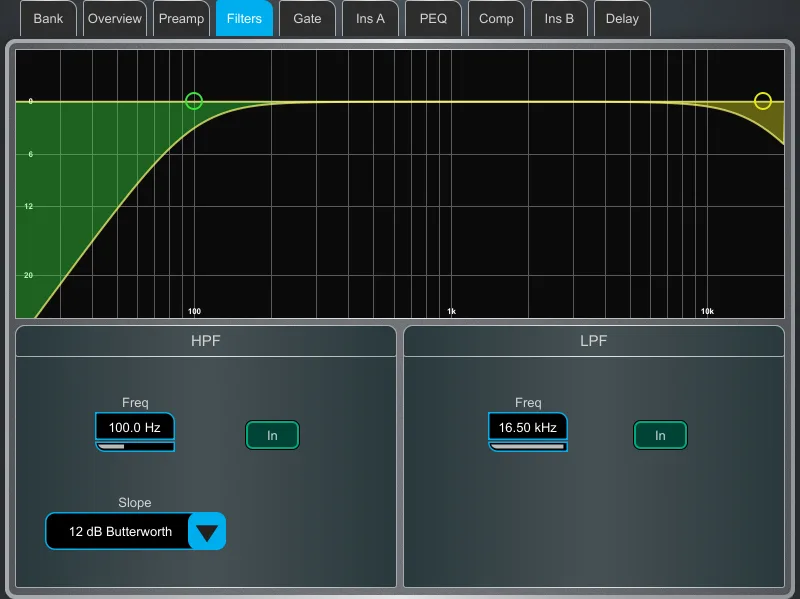Click the 12 dB axis label on graph
Screen dimensions: 800x599
29,206
